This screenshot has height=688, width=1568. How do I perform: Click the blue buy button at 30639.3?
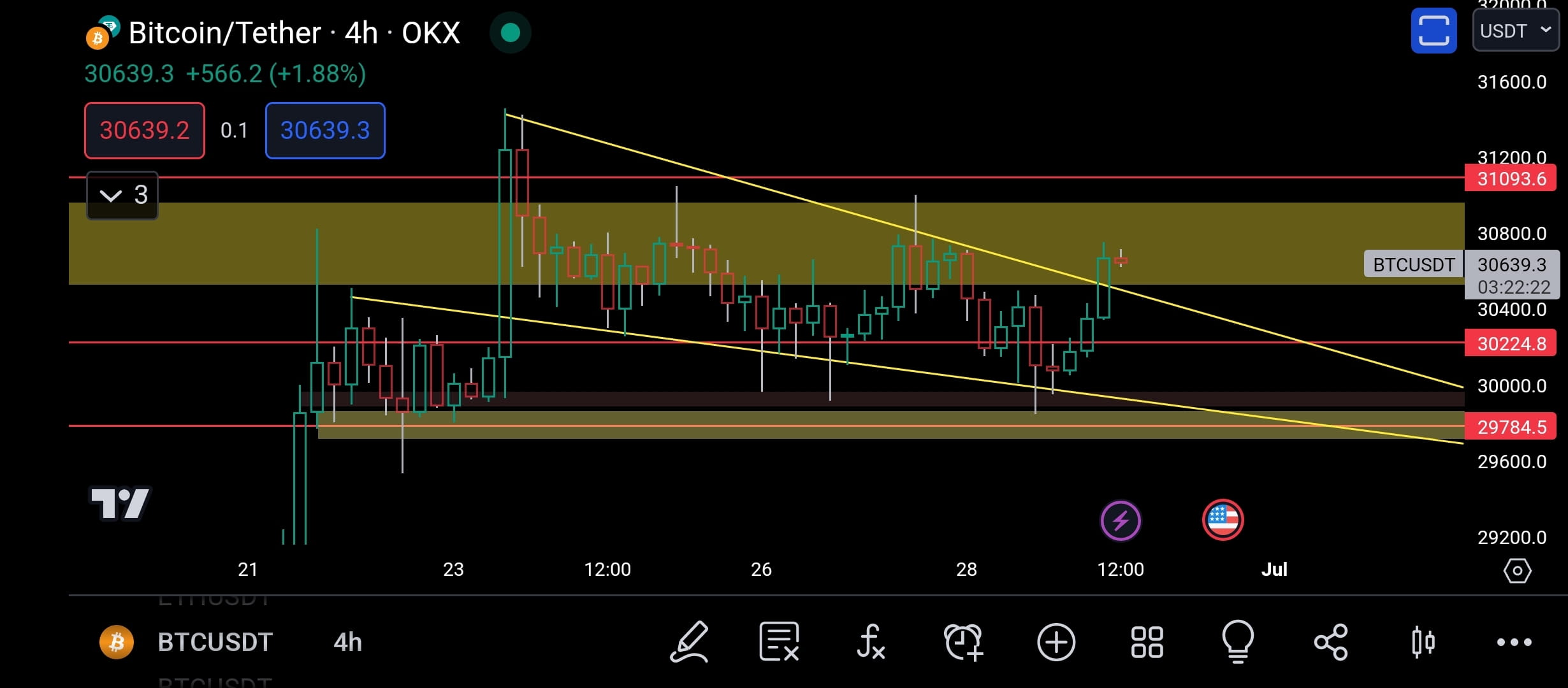(x=324, y=131)
